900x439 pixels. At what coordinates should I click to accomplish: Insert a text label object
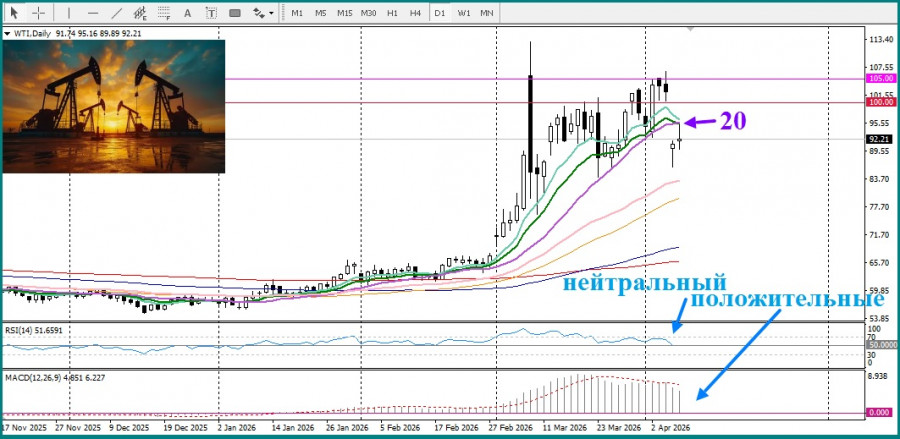pyautogui.click(x=211, y=13)
